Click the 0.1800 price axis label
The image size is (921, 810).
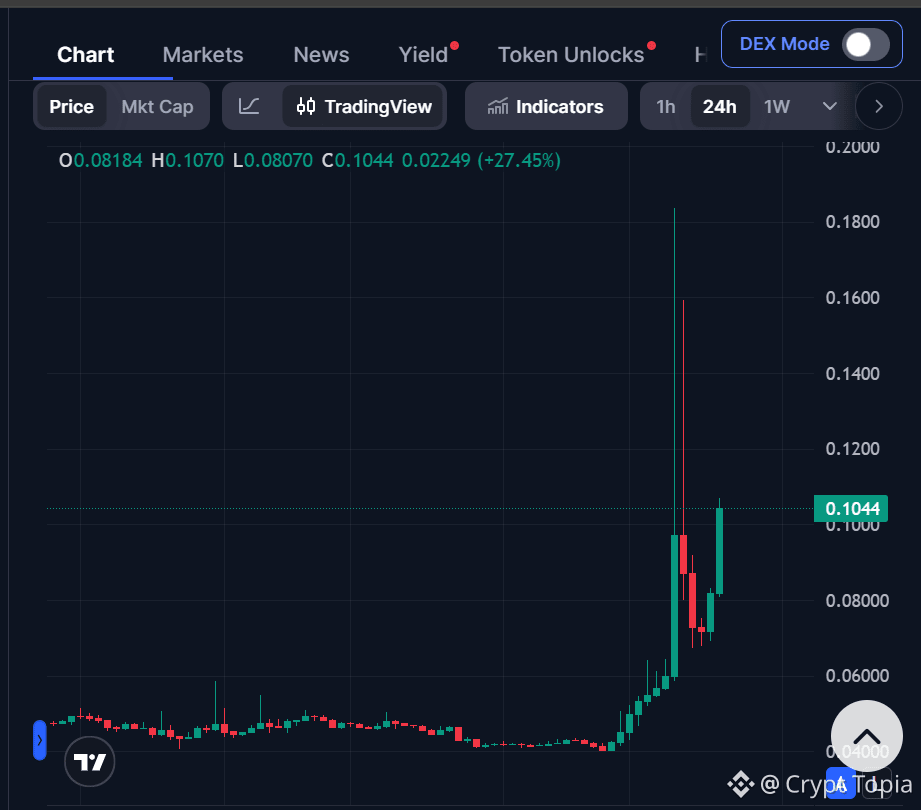[x=852, y=222]
